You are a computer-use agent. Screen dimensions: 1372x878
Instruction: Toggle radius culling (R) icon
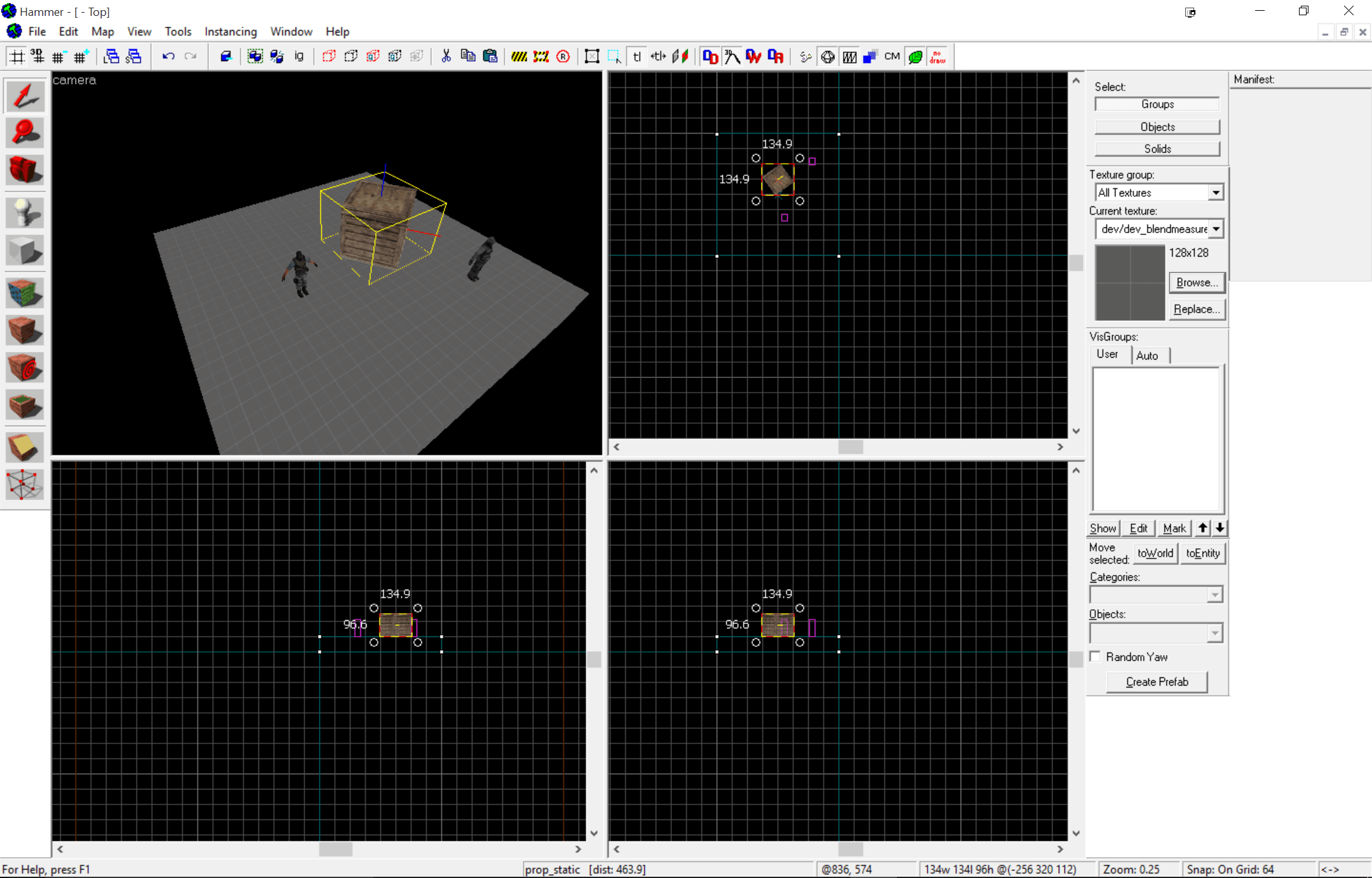pyautogui.click(x=563, y=57)
